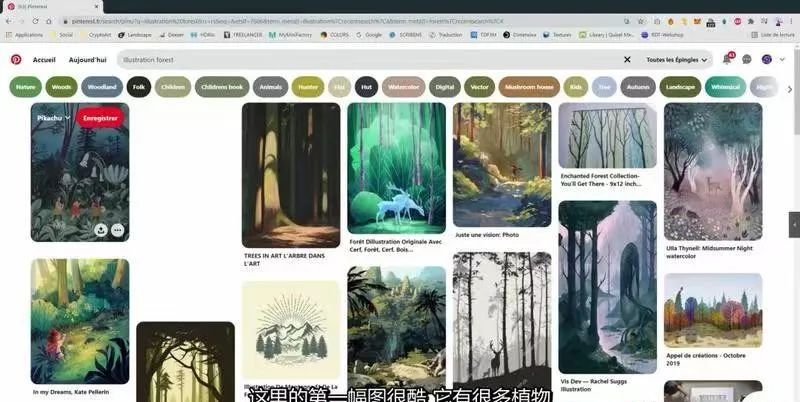Screen dimensions: 800x402
Task: Open Forêt Dillustration Originale Avec Cerf pin title
Action: [x=395, y=245]
